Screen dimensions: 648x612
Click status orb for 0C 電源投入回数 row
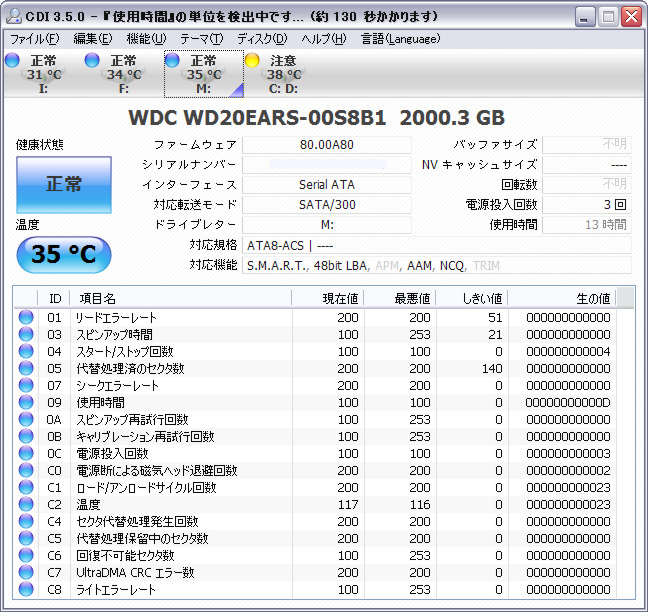point(26,453)
